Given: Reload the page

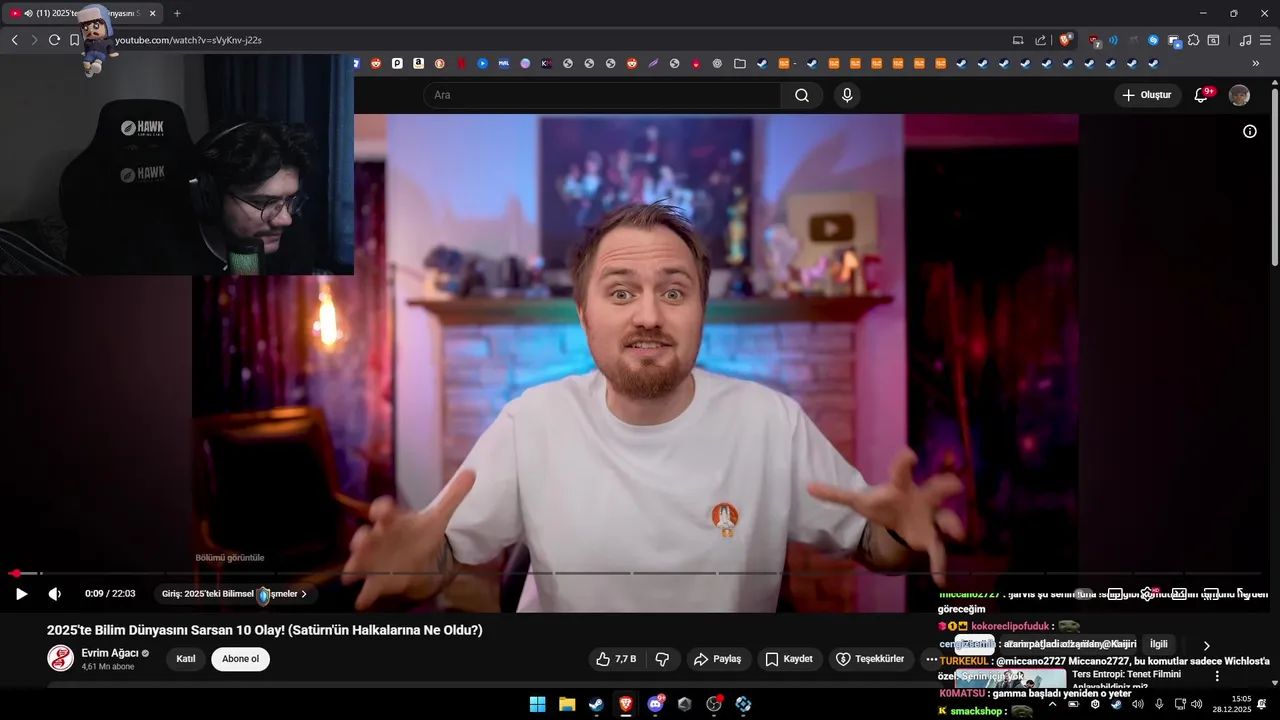Looking at the screenshot, I should 54,40.
